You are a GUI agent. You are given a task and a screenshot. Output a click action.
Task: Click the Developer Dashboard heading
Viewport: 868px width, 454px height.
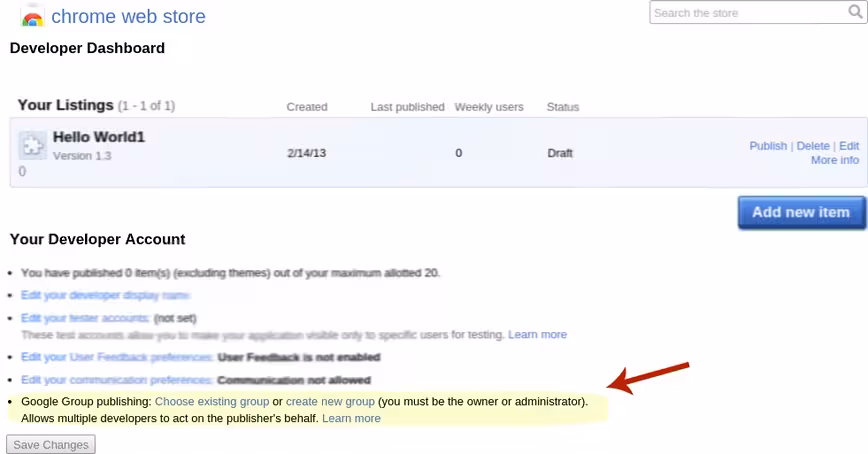pyautogui.click(x=87, y=48)
